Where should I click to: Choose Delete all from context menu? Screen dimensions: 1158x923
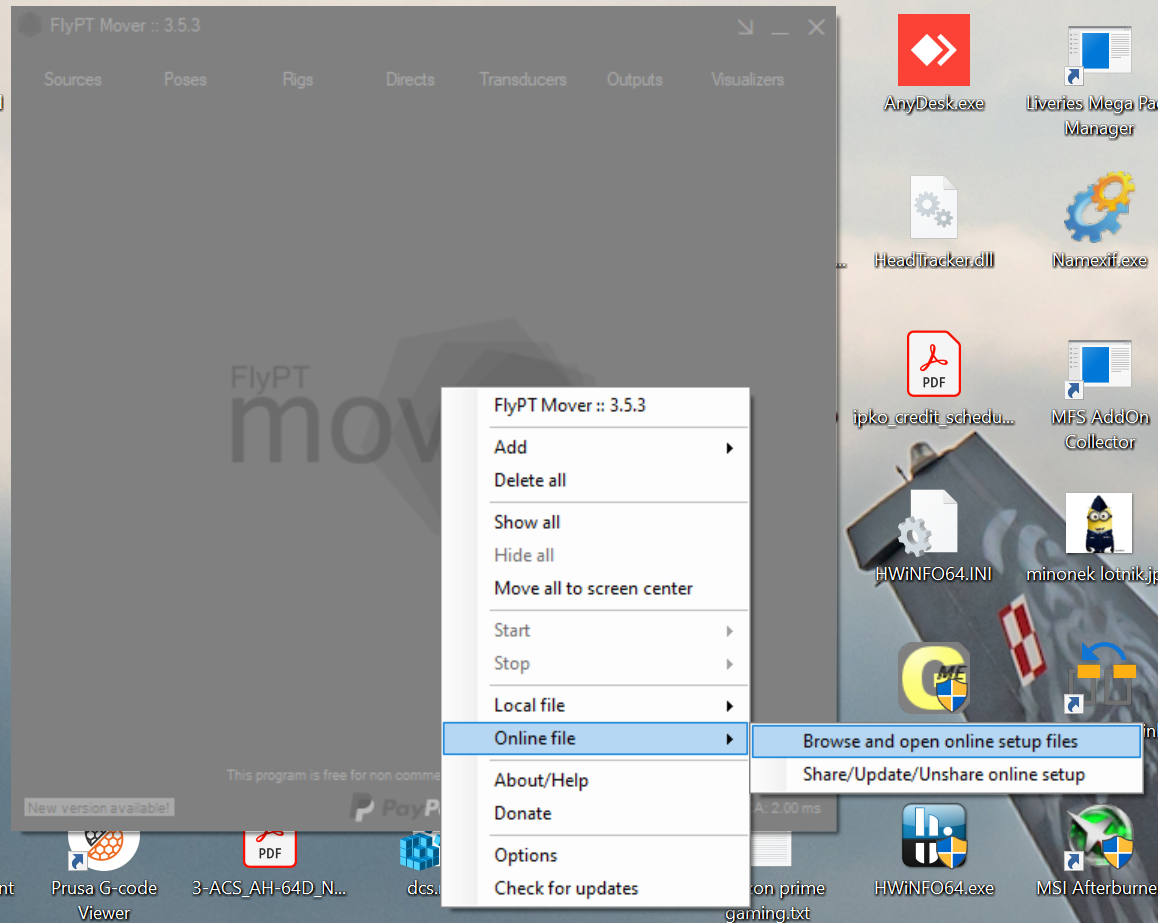pos(595,481)
